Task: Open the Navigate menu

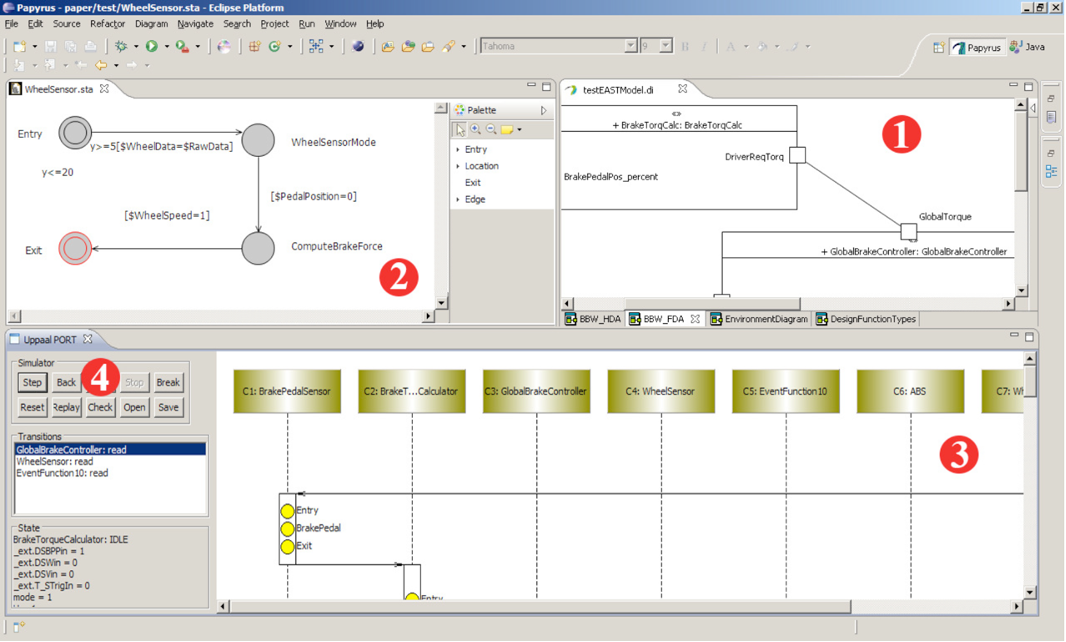Action: pos(195,24)
